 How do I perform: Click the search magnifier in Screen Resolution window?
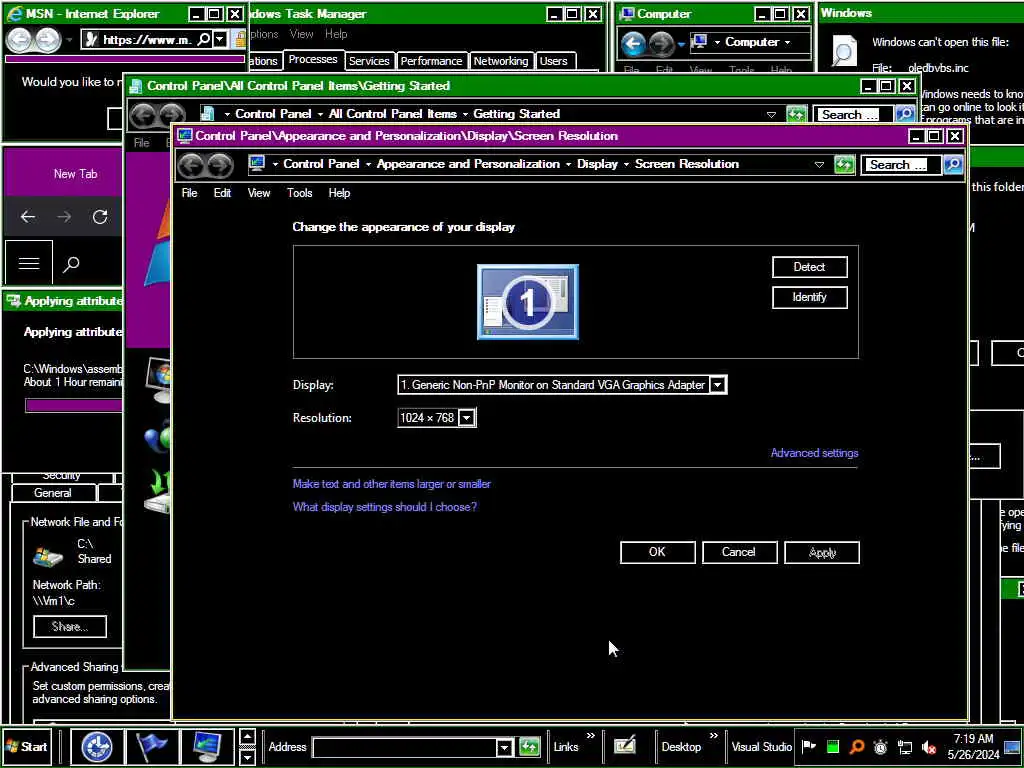(x=953, y=165)
